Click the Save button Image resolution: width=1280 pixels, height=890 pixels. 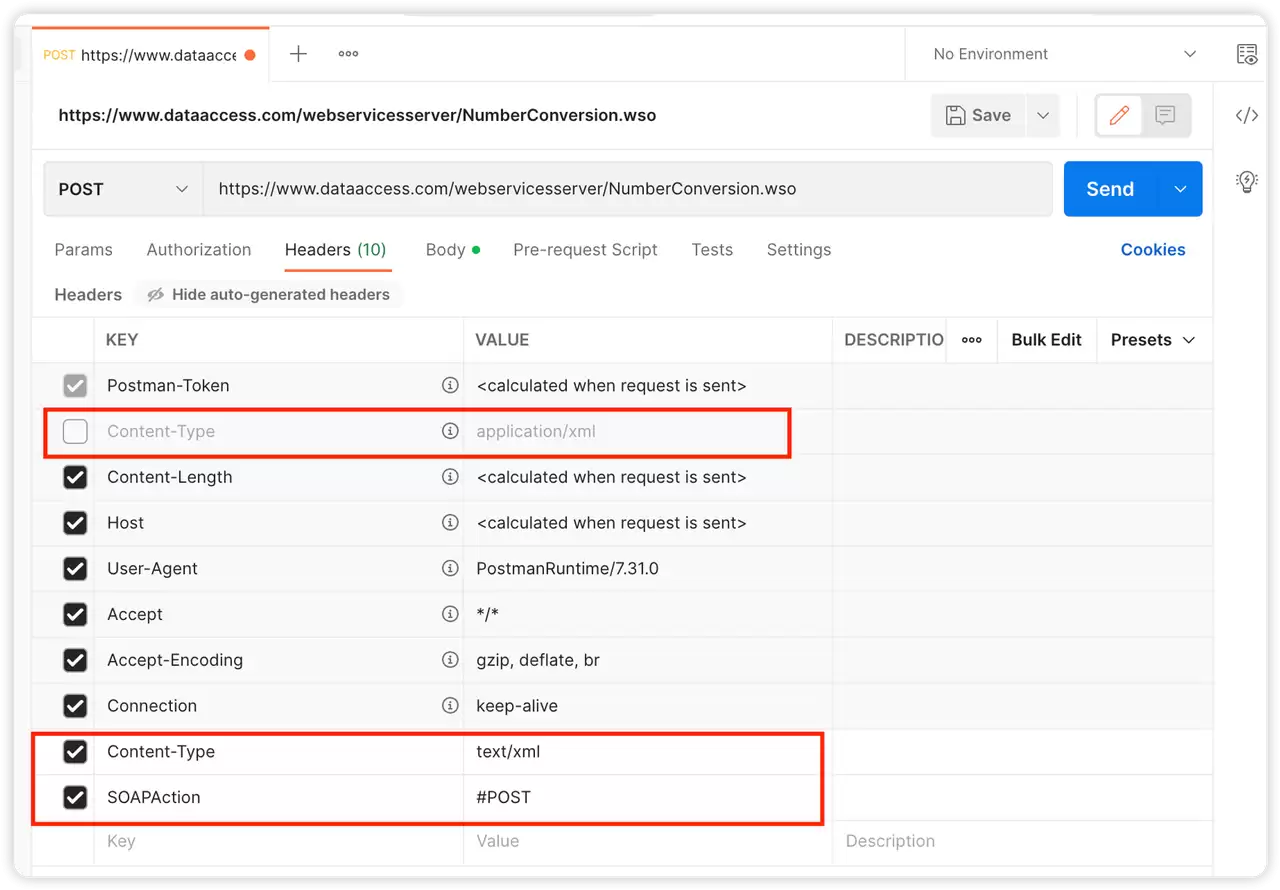979,115
